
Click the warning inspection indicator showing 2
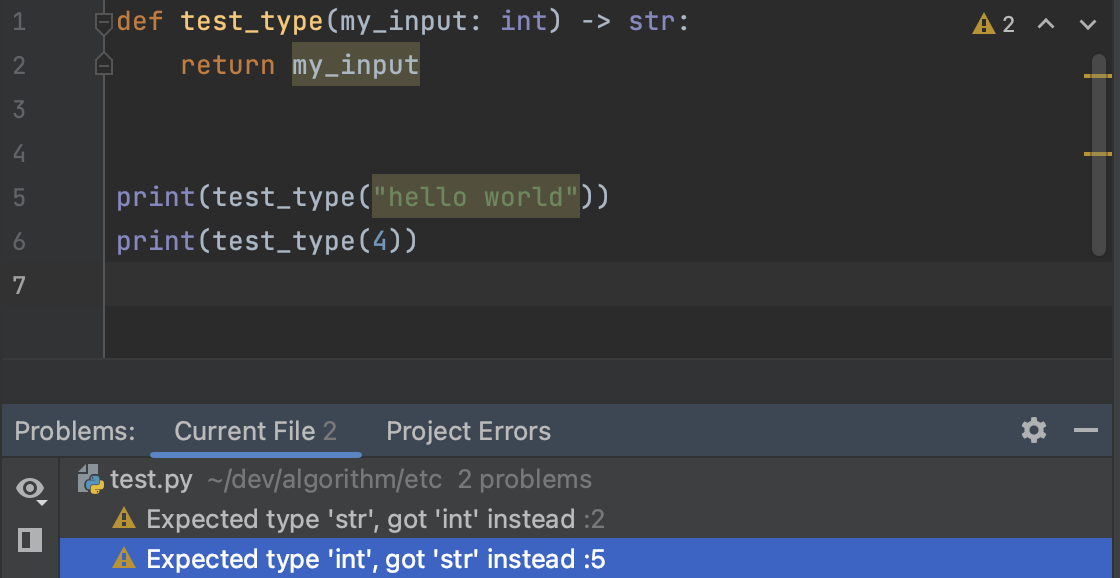[994, 24]
